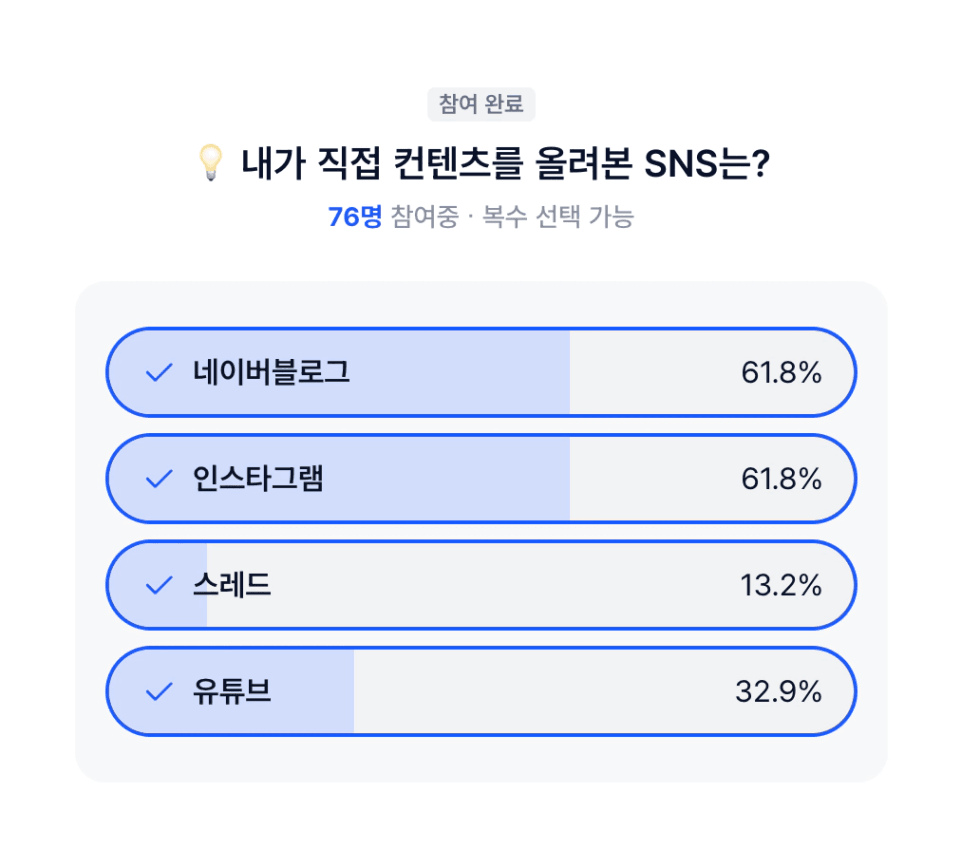The width and height of the screenshot is (980, 849).
Task: Click the checkmark icon beside 유튜브
Action: (159, 691)
